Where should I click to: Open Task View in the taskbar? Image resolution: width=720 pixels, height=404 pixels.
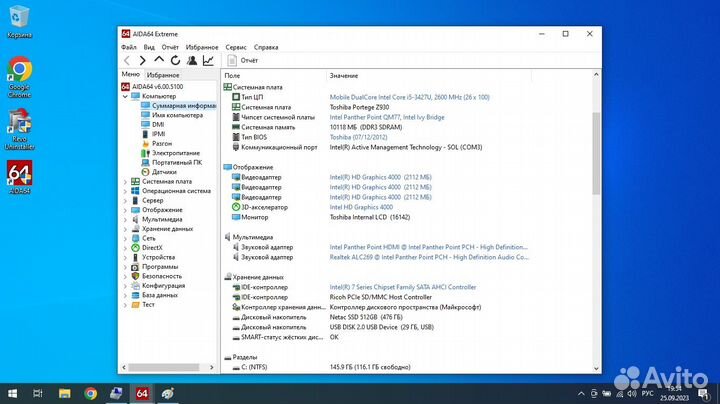coord(38,393)
